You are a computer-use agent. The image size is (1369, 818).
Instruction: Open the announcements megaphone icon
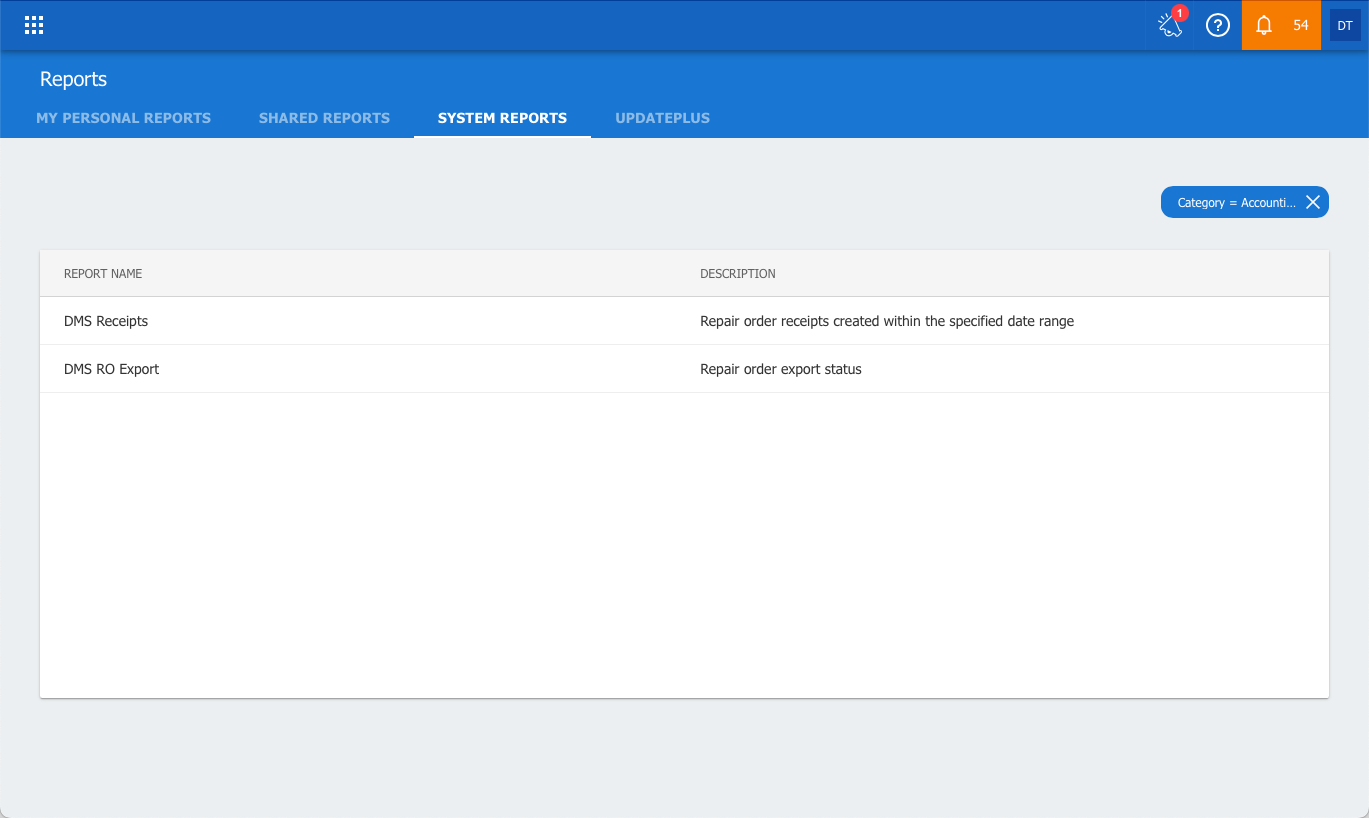1169,27
